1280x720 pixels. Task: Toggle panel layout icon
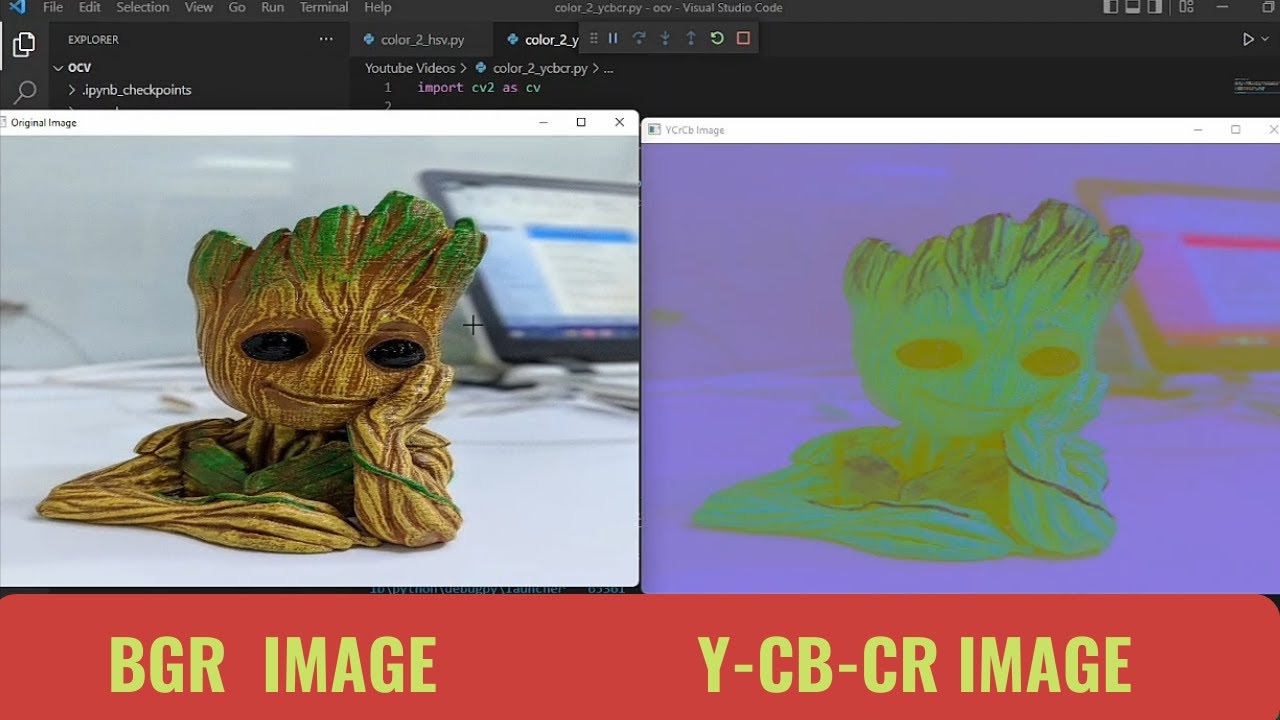[1133, 7]
